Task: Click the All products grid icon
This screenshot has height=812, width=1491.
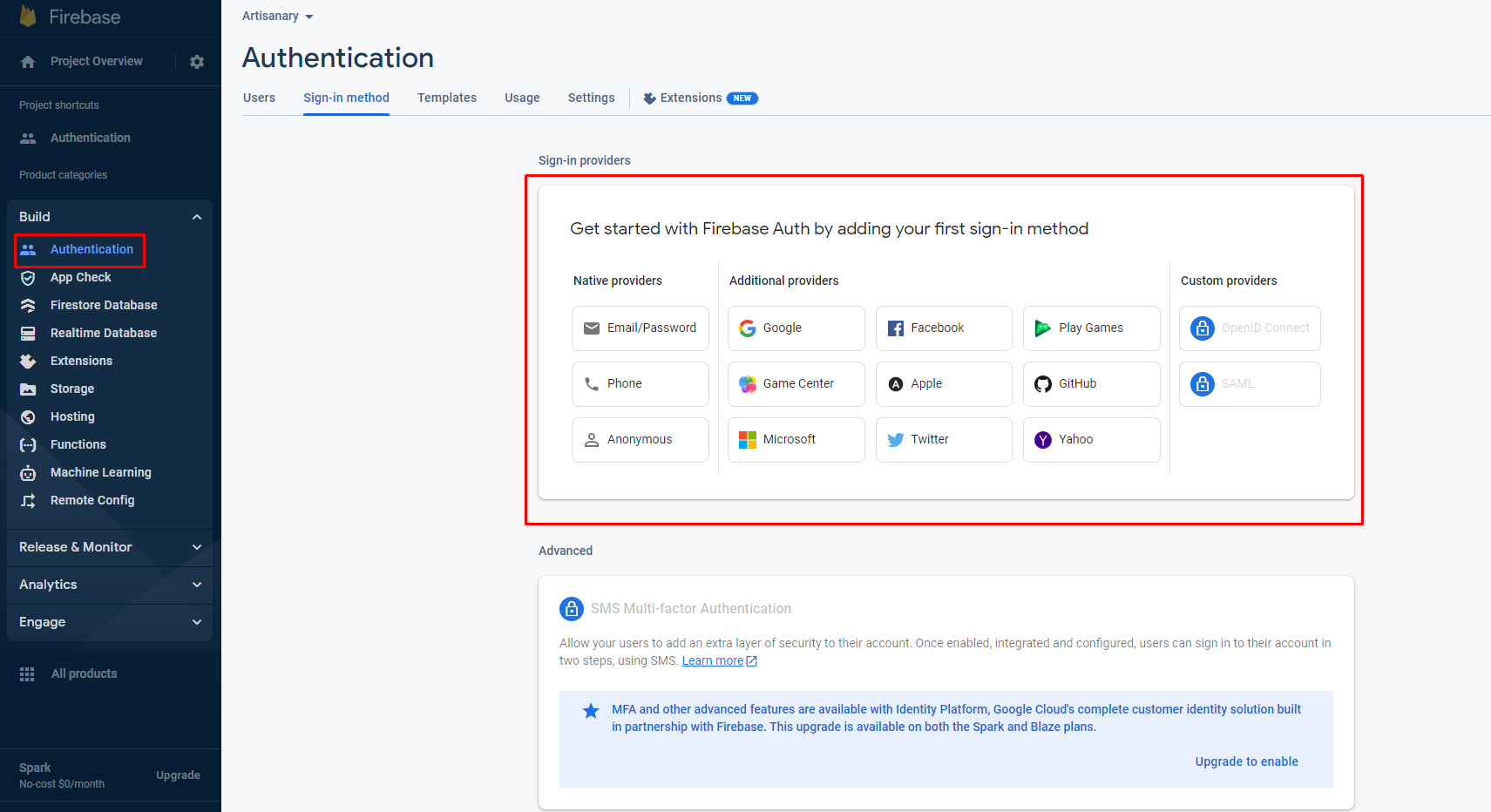Action: [27, 674]
